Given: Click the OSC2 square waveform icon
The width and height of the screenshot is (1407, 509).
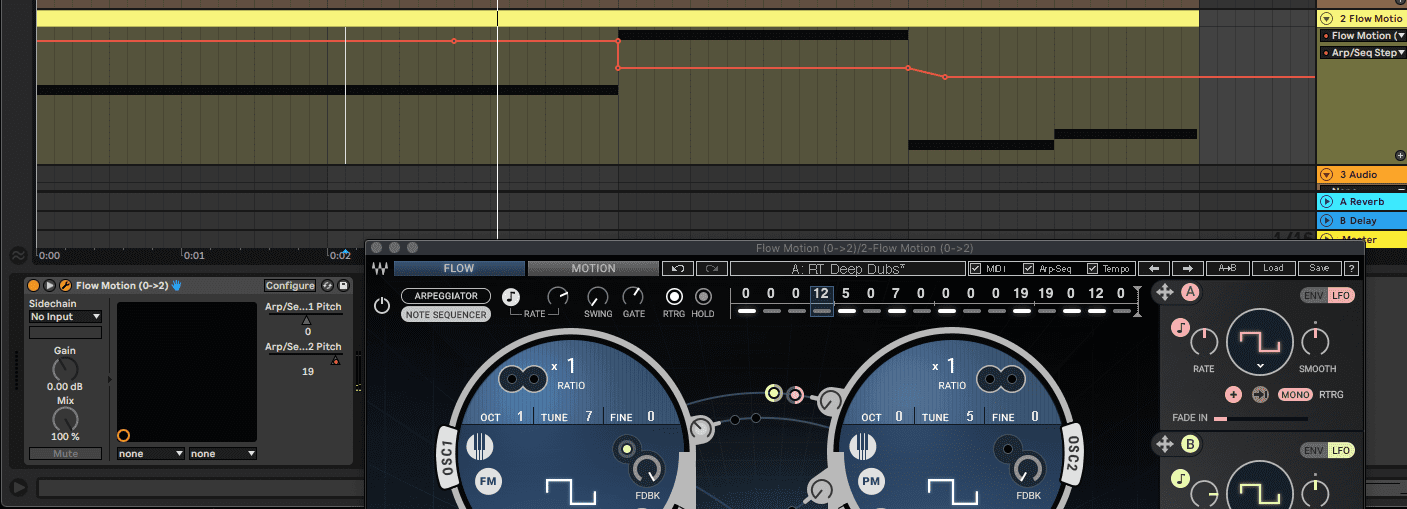Looking at the screenshot, I should point(953,491).
